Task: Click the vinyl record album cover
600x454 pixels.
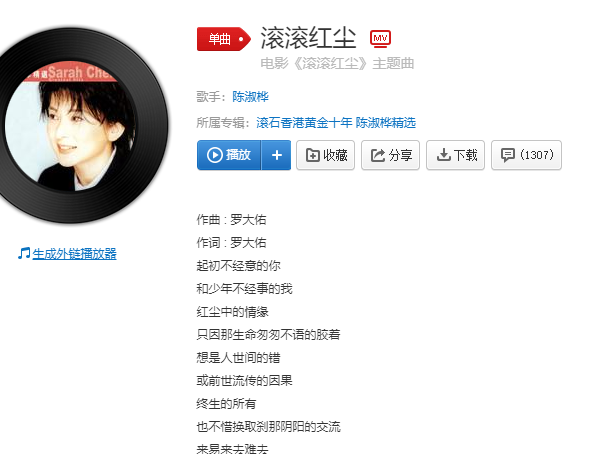Action: (x=75, y=125)
